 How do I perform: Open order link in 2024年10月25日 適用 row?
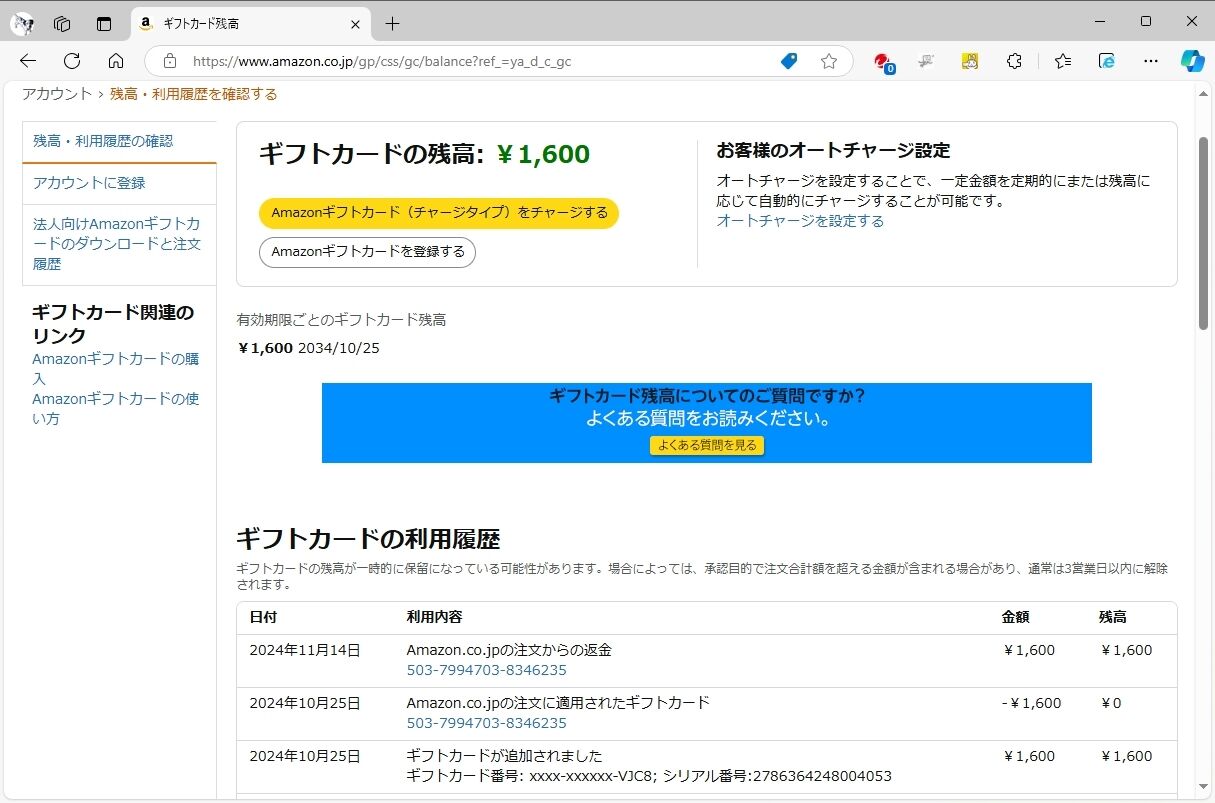[486, 723]
